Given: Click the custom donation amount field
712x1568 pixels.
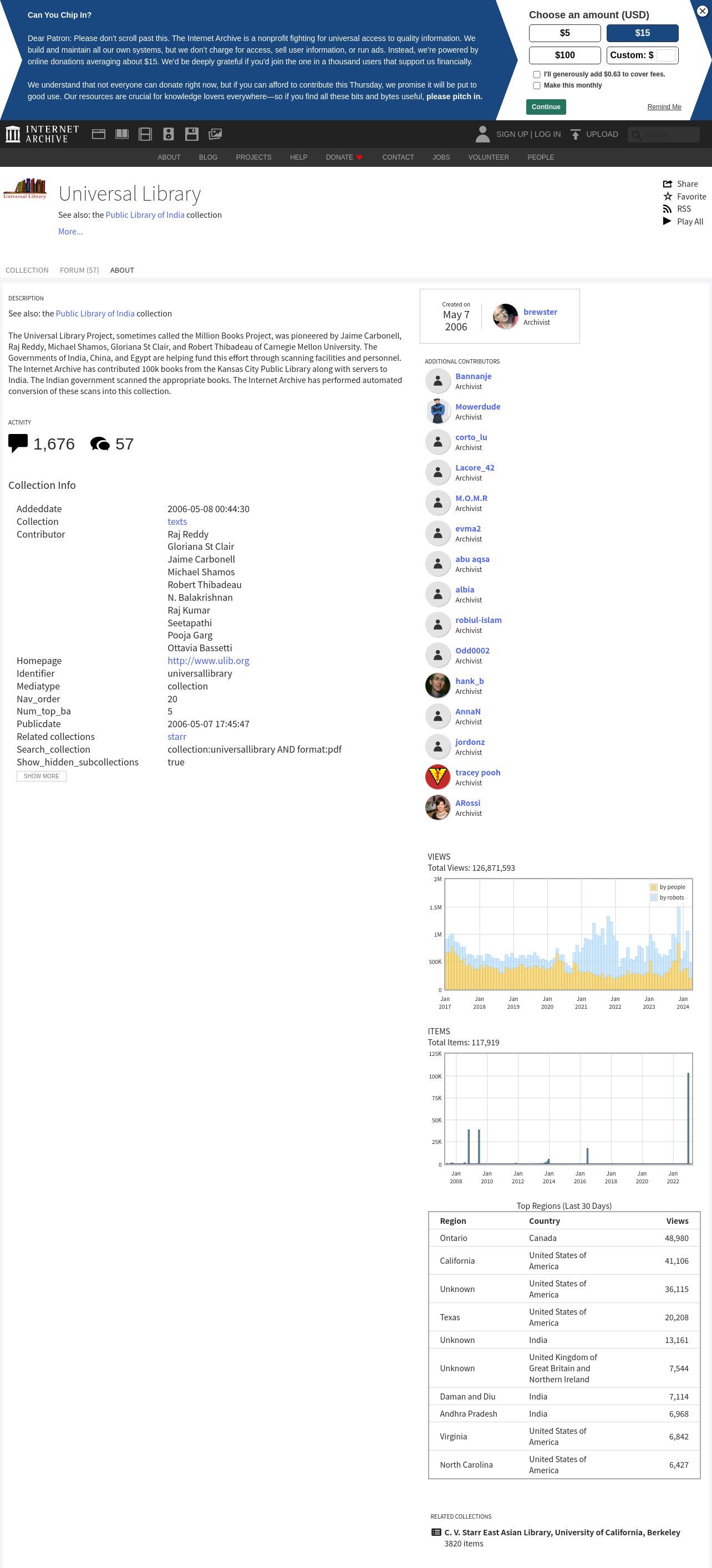Looking at the screenshot, I should pos(665,55).
